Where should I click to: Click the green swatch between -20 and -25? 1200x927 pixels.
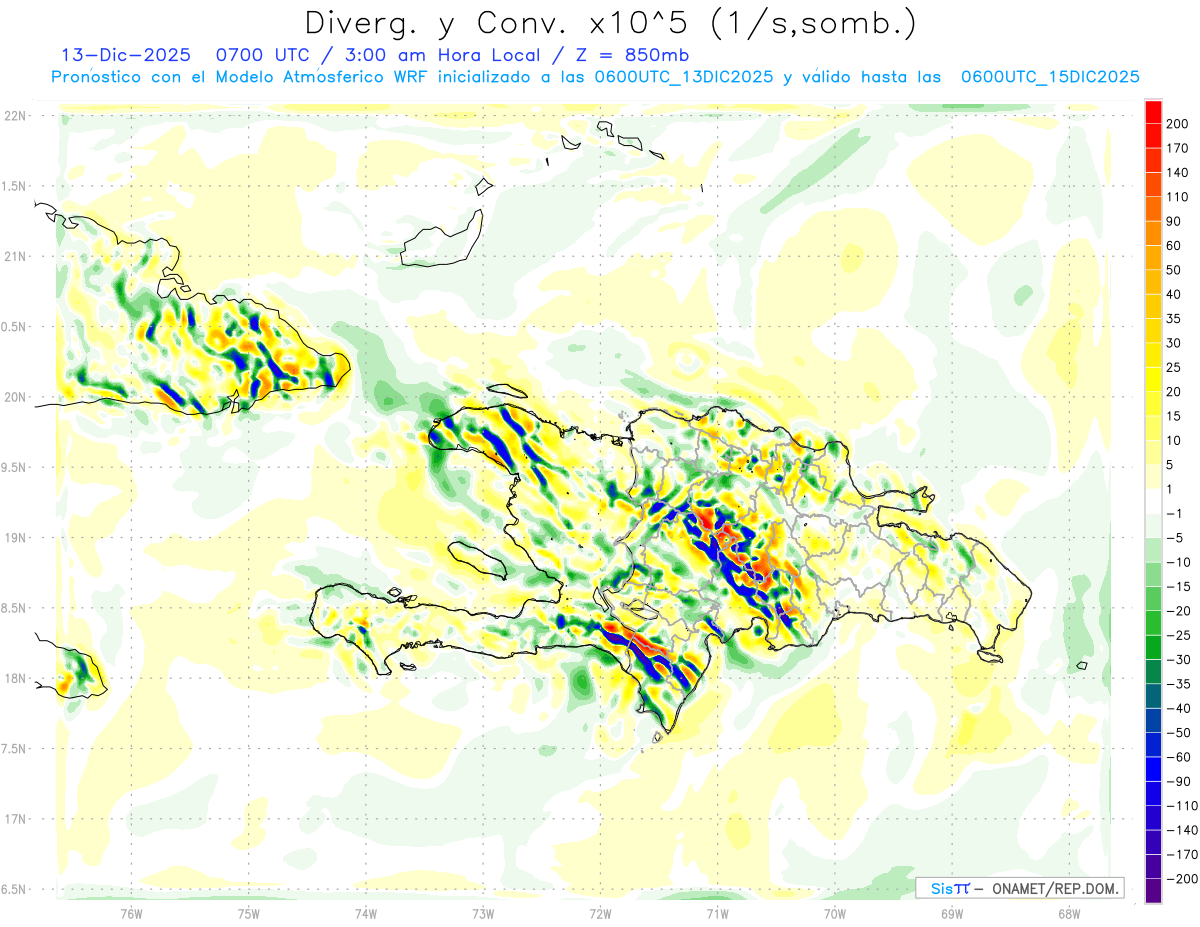1153,623
